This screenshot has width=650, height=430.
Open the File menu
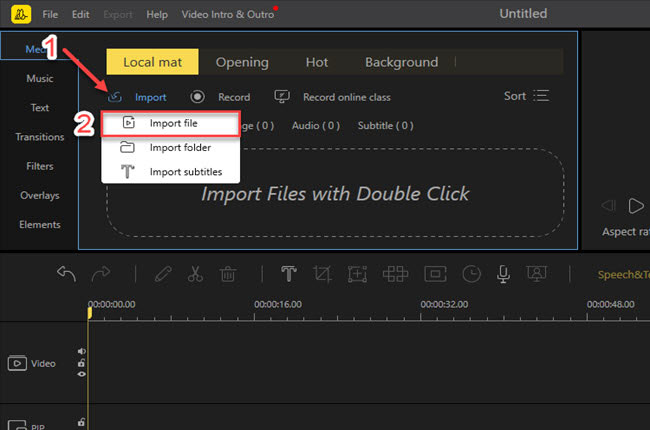click(x=50, y=15)
